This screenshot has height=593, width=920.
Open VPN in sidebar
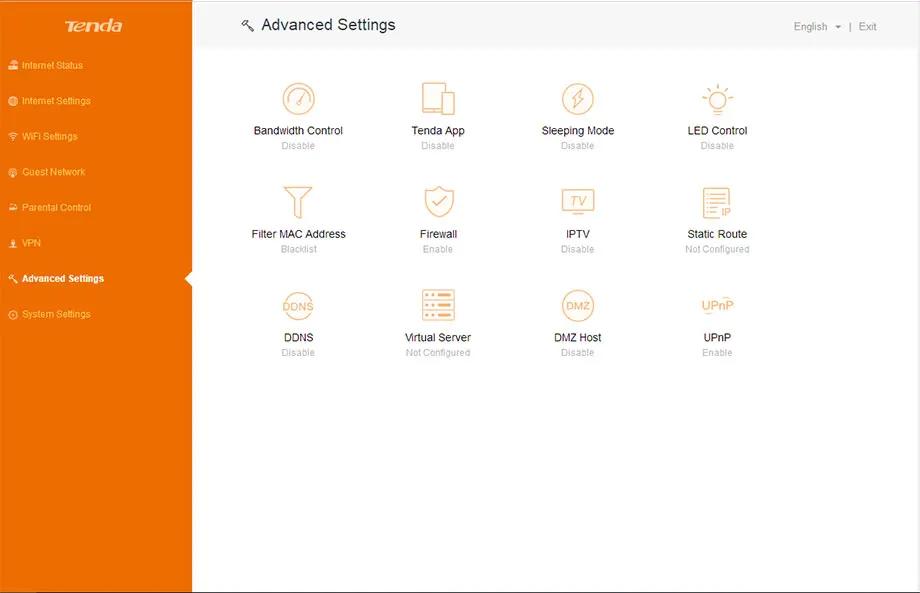tap(25, 243)
